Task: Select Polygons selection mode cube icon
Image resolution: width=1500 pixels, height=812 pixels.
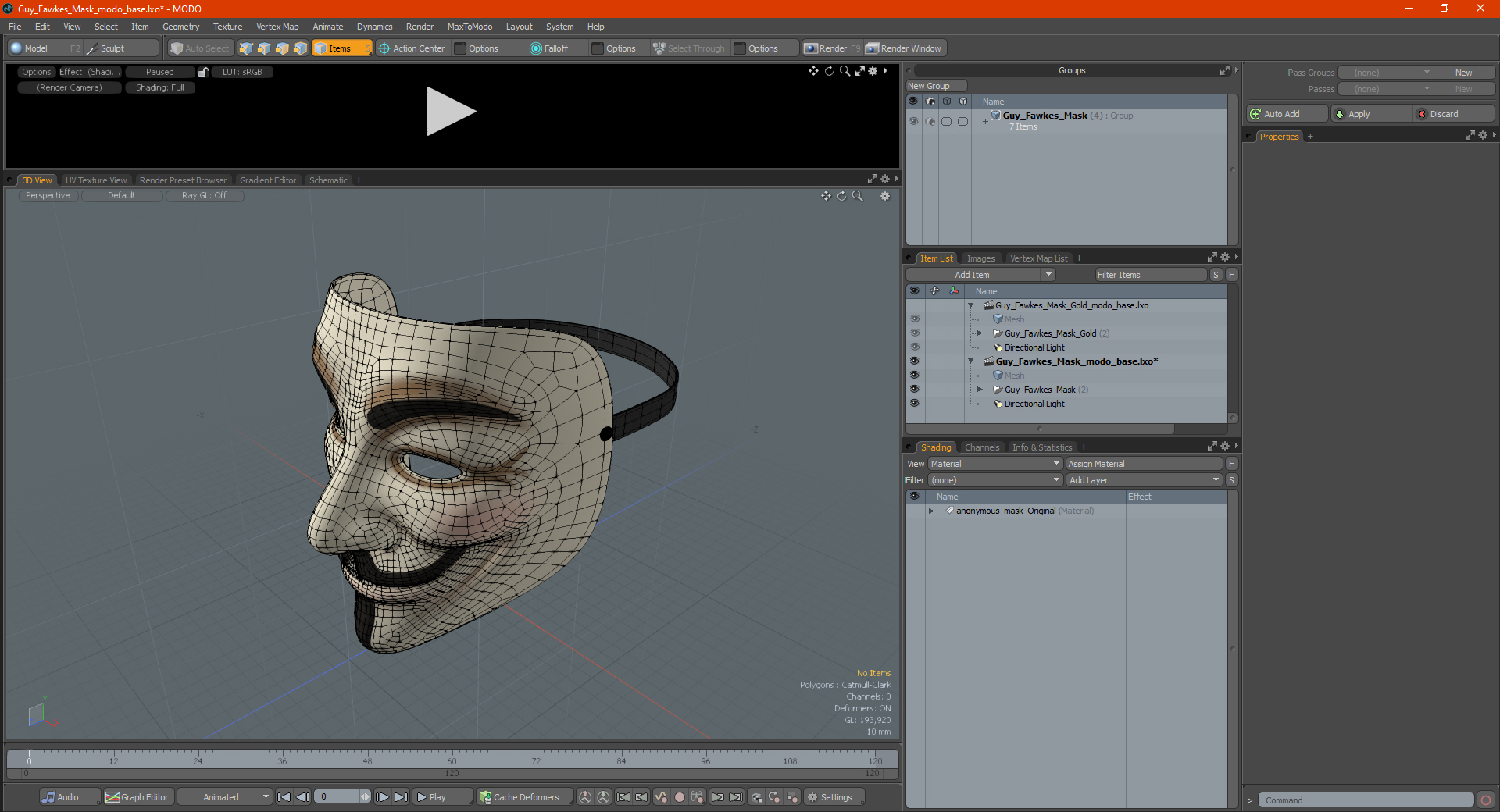Action: [282, 48]
